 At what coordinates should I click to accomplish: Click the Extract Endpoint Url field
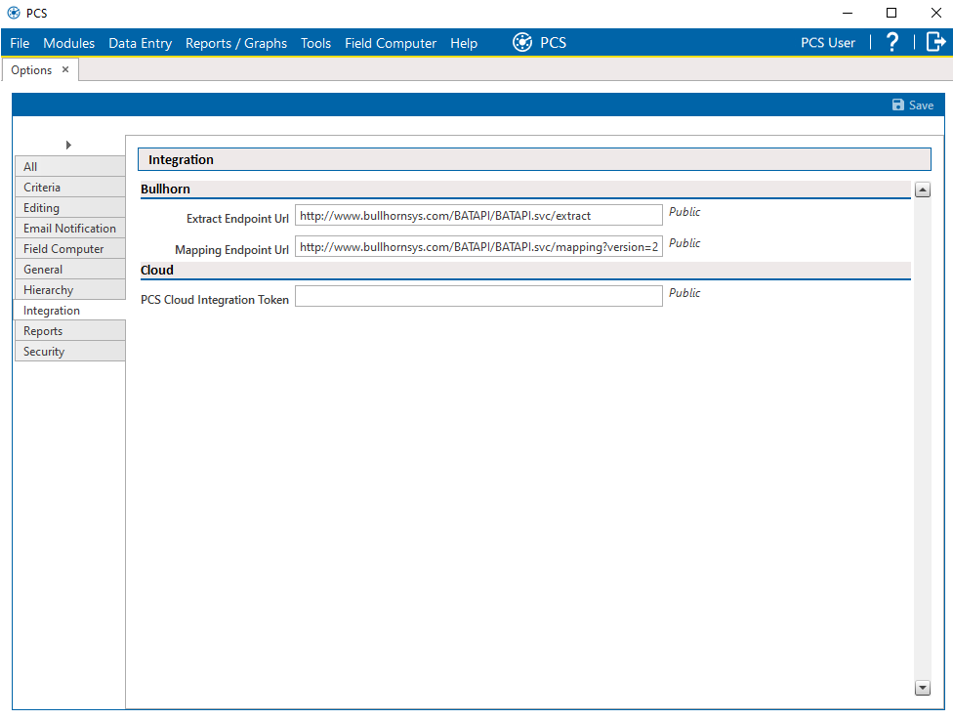click(x=479, y=215)
